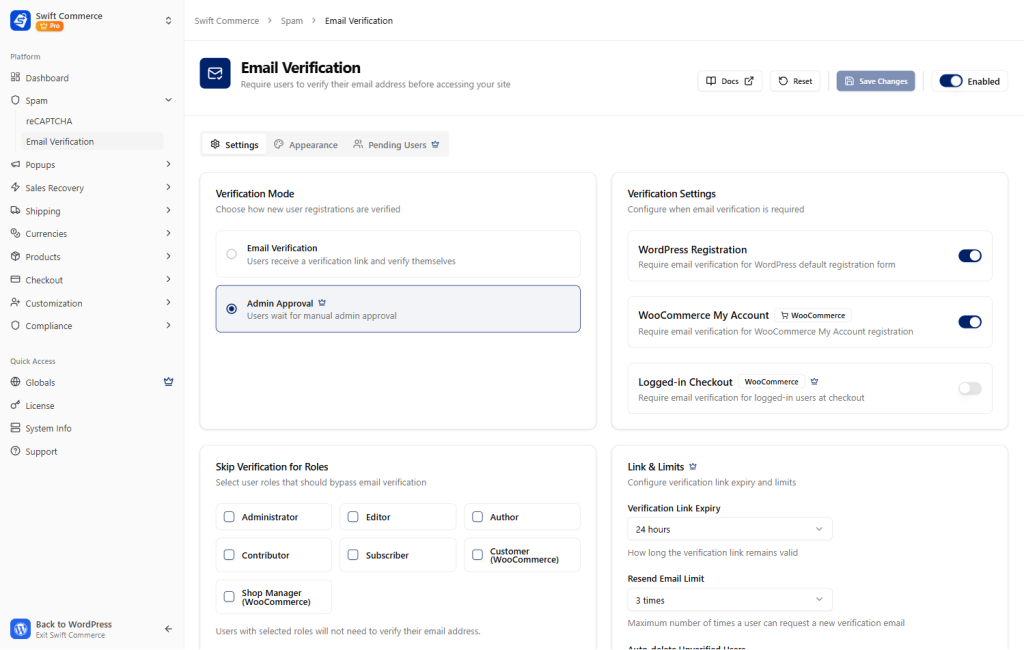Select the Admin Approval radio option
Viewport: 1024px width, 650px height.
231,308
